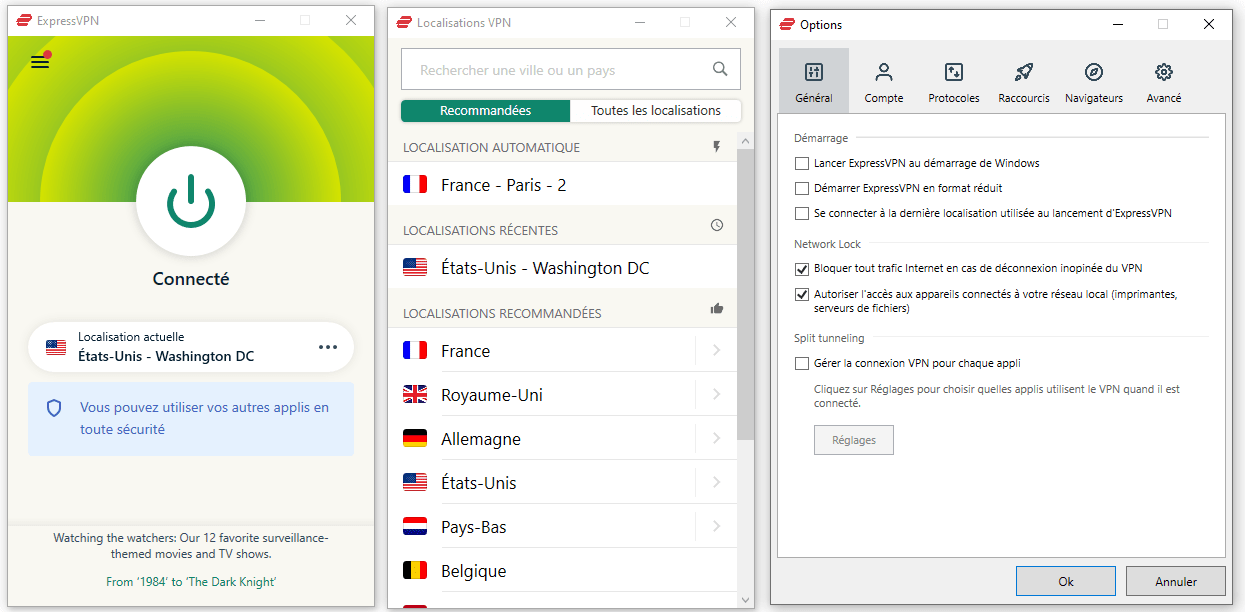Viewport: 1245px width, 612px height.
Task: Open the Raccourcis rocket icon
Action: (x=1023, y=72)
